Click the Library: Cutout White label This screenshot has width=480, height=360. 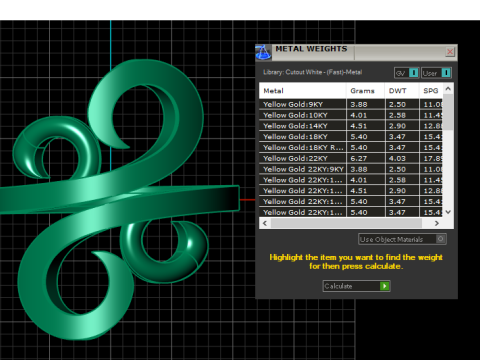tap(312, 72)
